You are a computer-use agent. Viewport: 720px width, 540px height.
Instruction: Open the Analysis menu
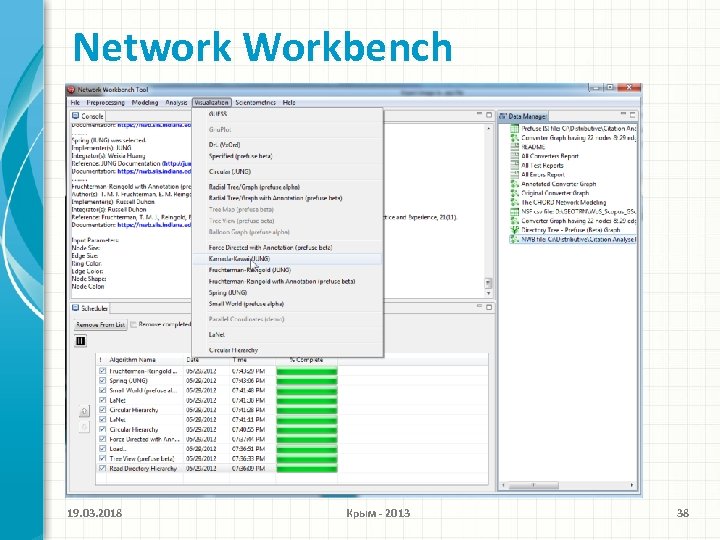coord(176,102)
